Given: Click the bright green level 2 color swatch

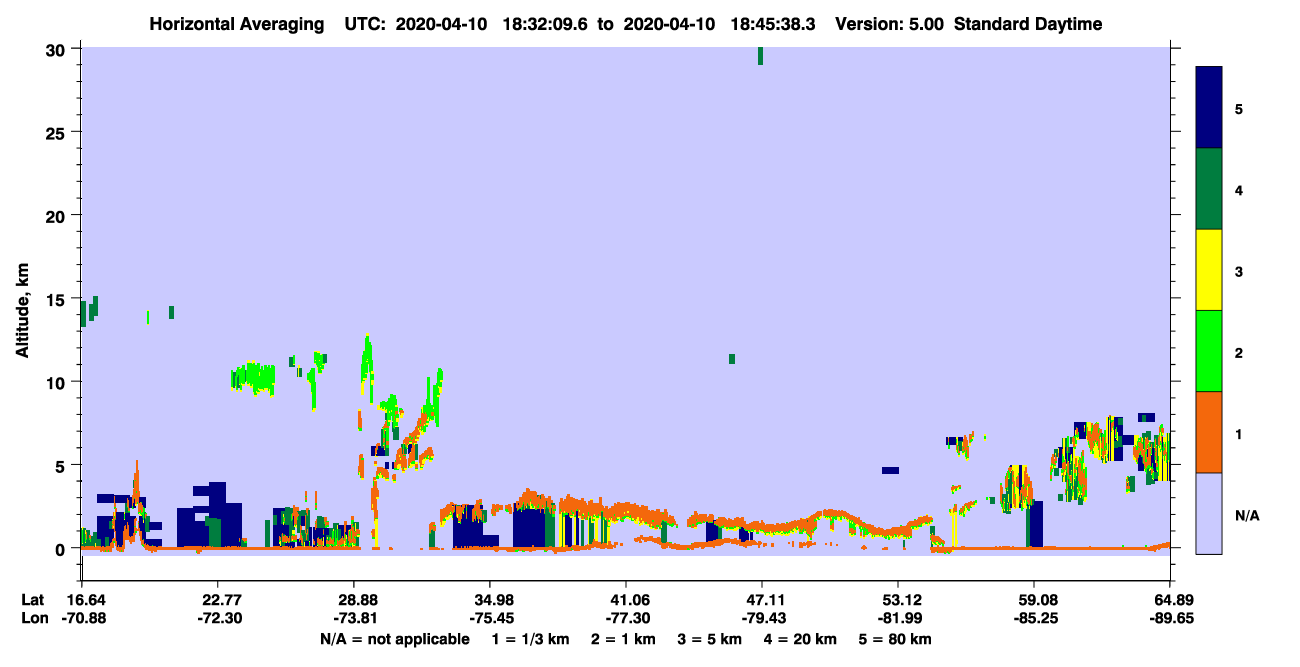Looking at the screenshot, I should (x=1209, y=351).
